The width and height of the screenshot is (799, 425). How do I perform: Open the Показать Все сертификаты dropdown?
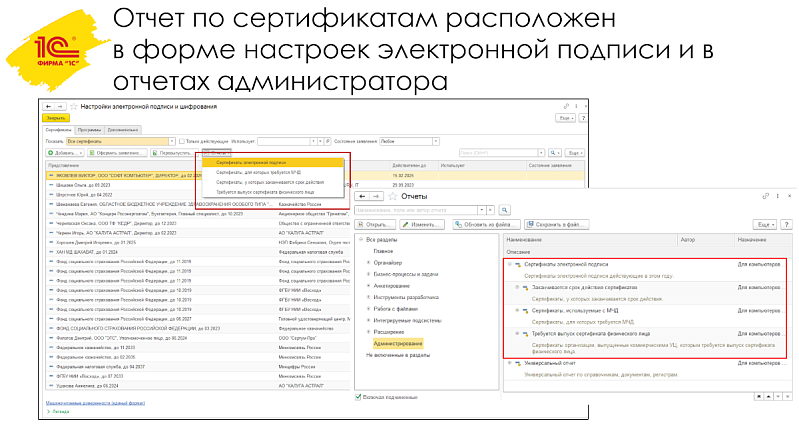172,141
